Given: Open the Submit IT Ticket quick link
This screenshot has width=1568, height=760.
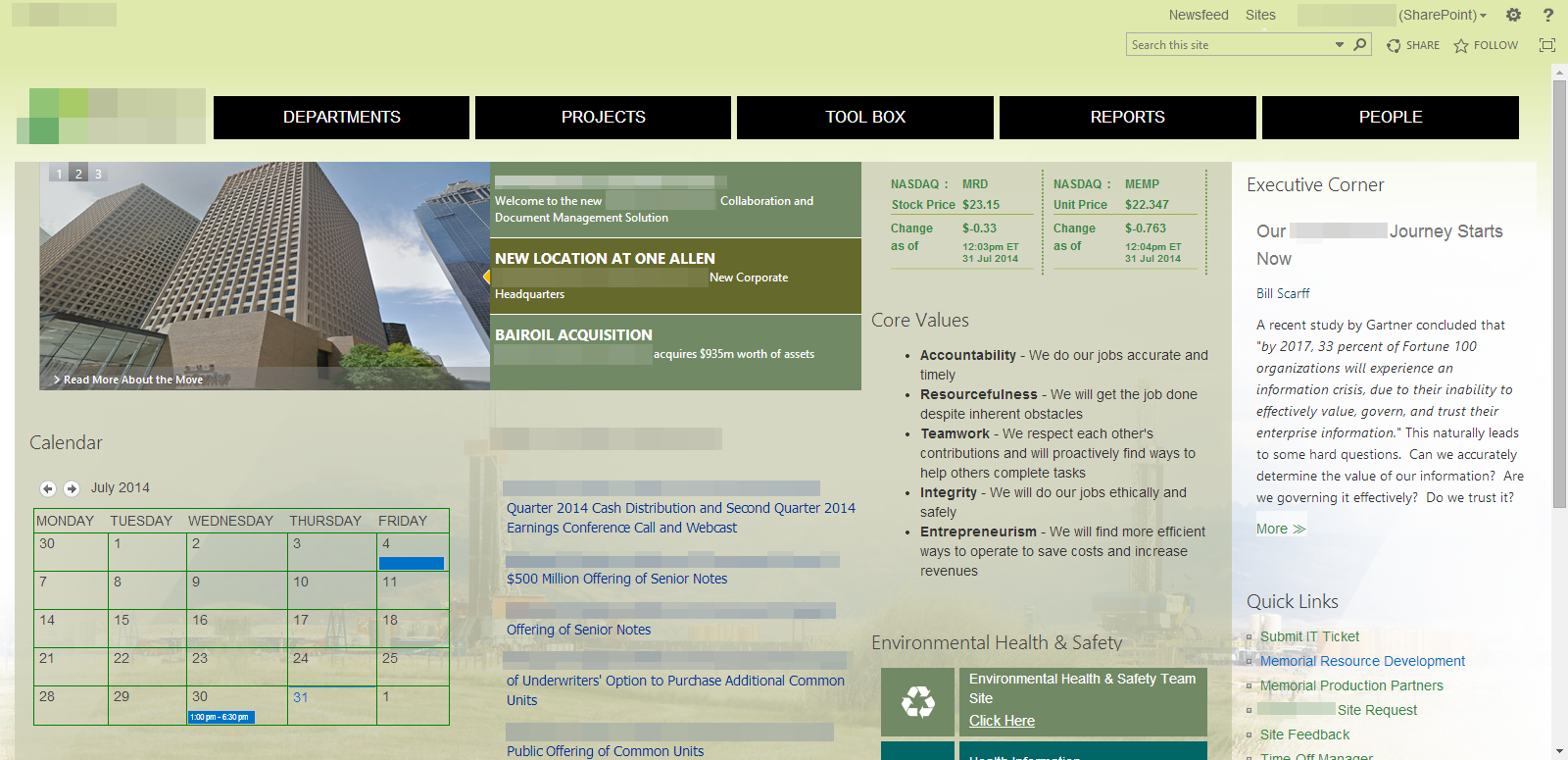Looking at the screenshot, I should point(1309,636).
